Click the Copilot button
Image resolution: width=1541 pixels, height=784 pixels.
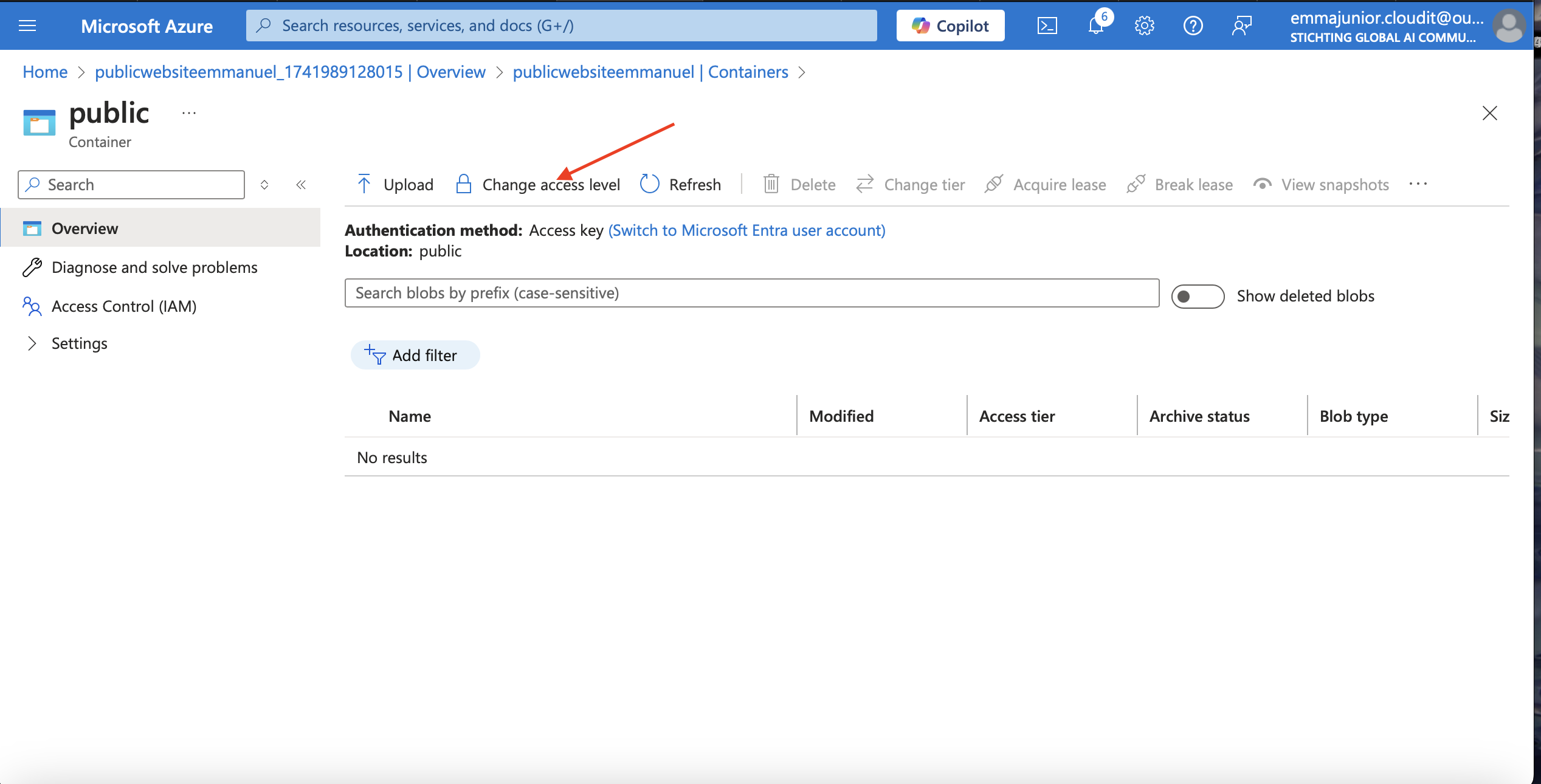(x=950, y=26)
